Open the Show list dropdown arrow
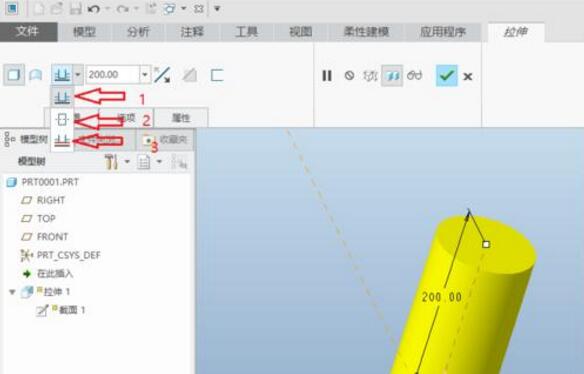 pyautogui.click(x=159, y=162)
